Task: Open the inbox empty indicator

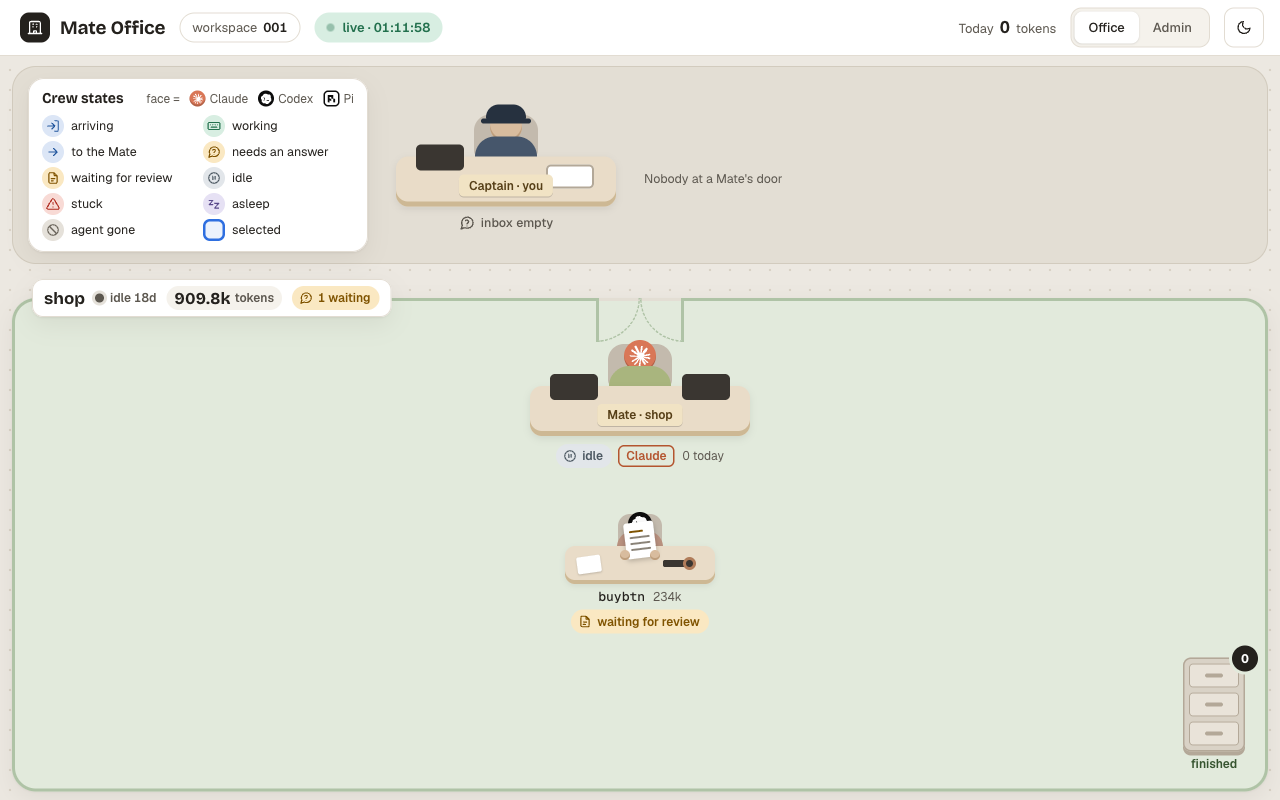Action: click(506, 223)
